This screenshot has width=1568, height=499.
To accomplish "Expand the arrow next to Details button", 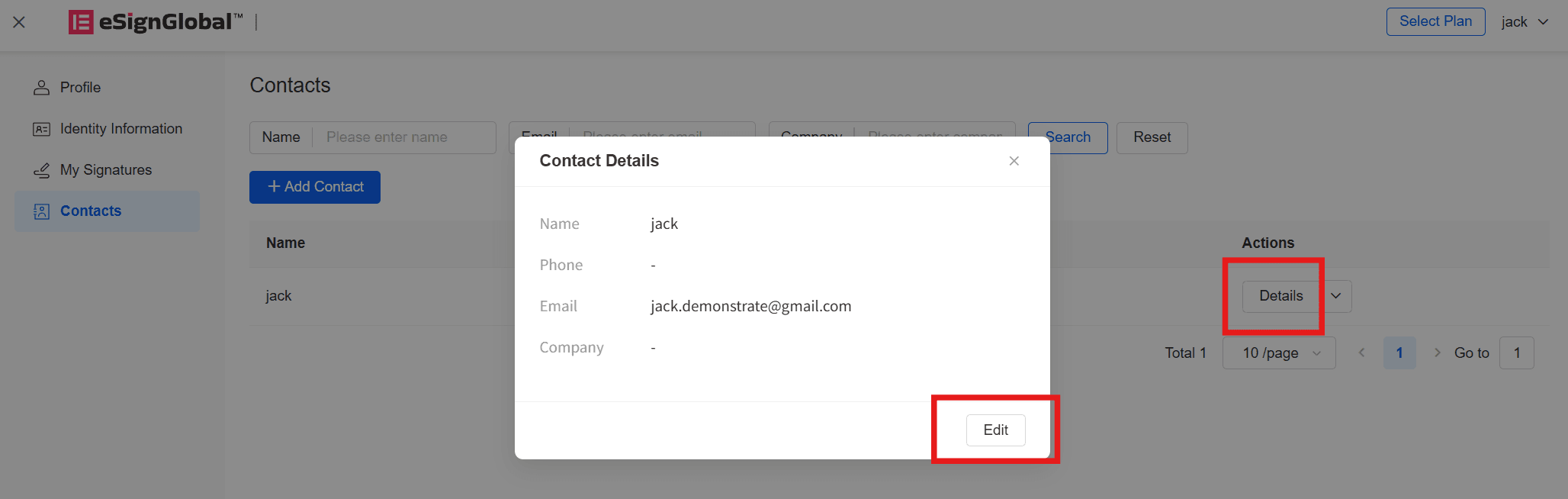I will [x=1336, y=296].
